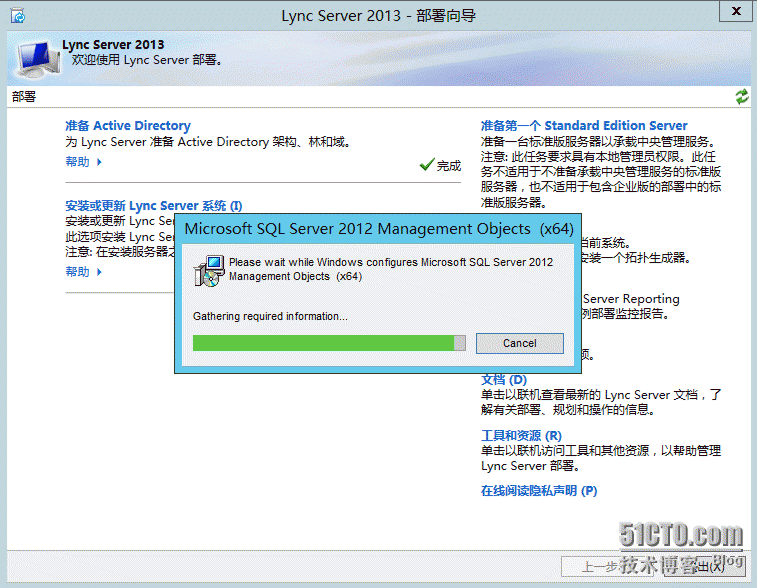Open 安装或更新 Lync Server 系统 link
The height and width of the screenshot is (588, 757).
click(x=154, y=206)
